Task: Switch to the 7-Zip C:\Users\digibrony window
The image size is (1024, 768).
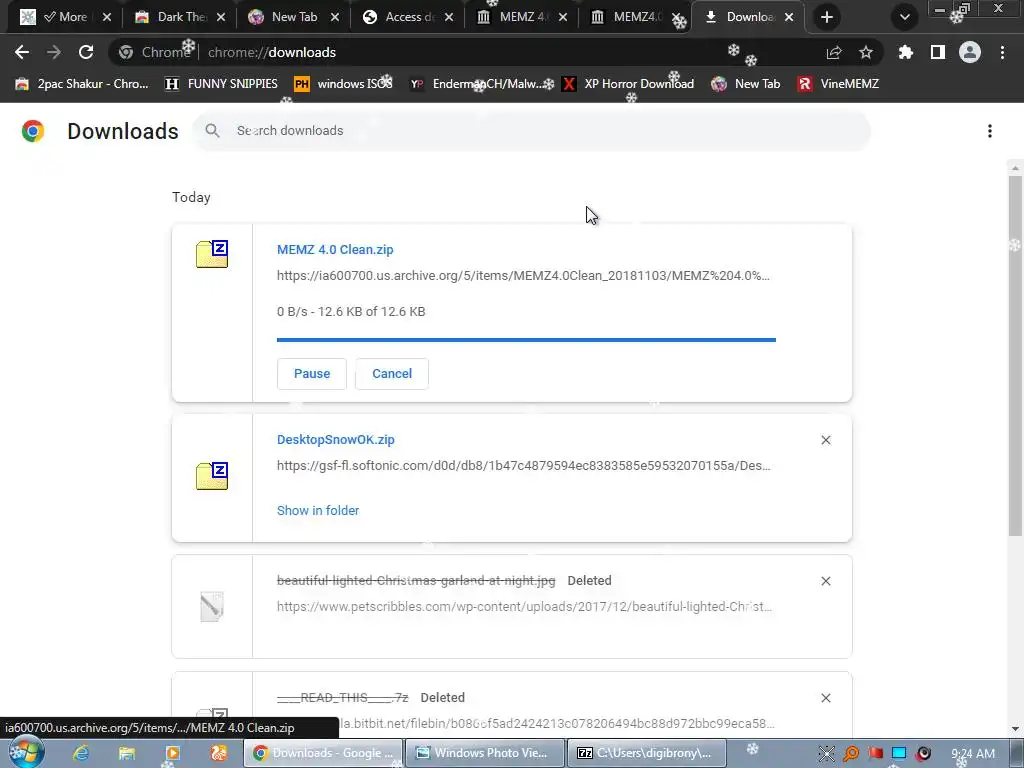Action: click(647, 753)
